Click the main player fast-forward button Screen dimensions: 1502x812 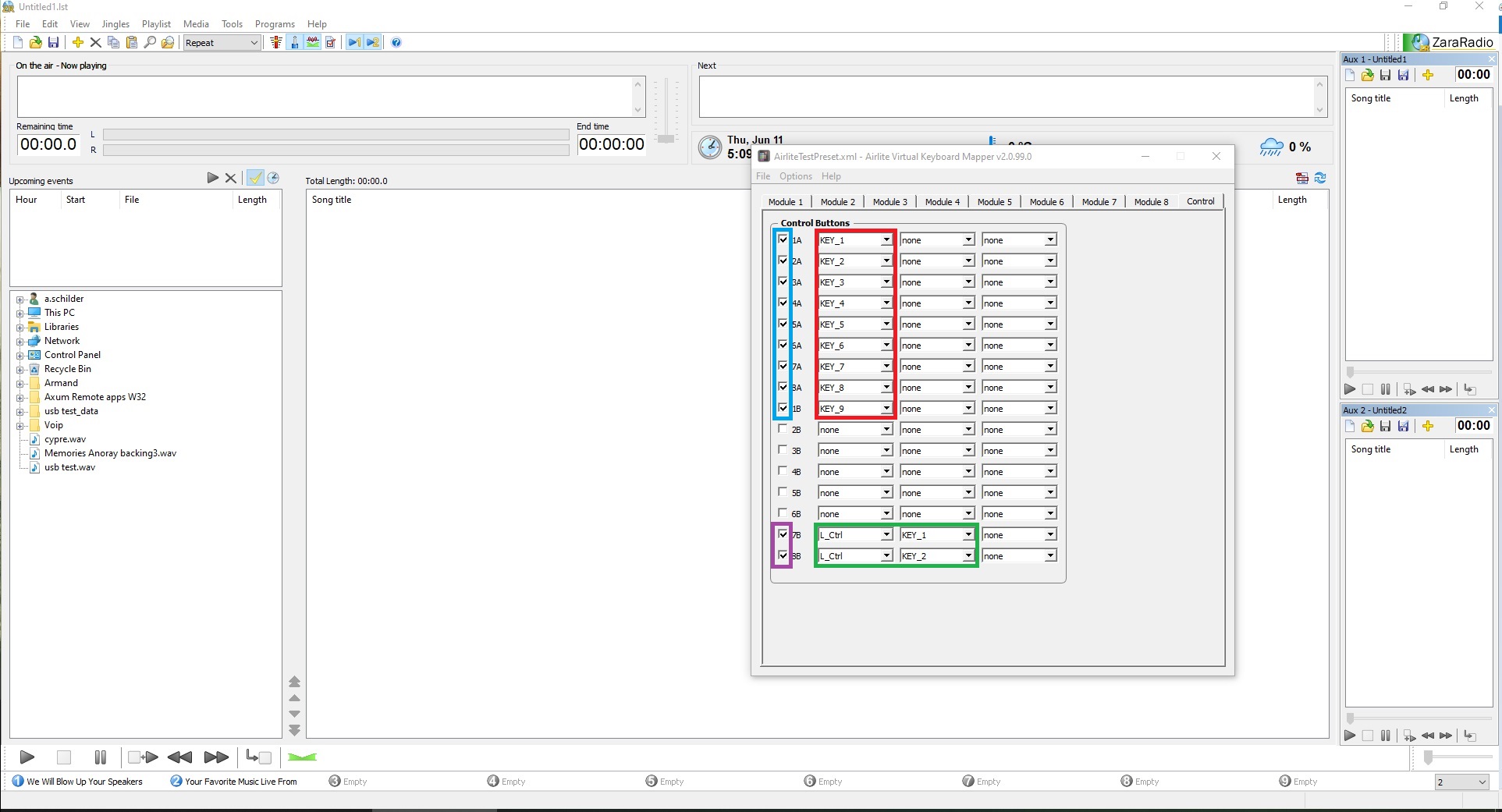[x=215, y=757]
